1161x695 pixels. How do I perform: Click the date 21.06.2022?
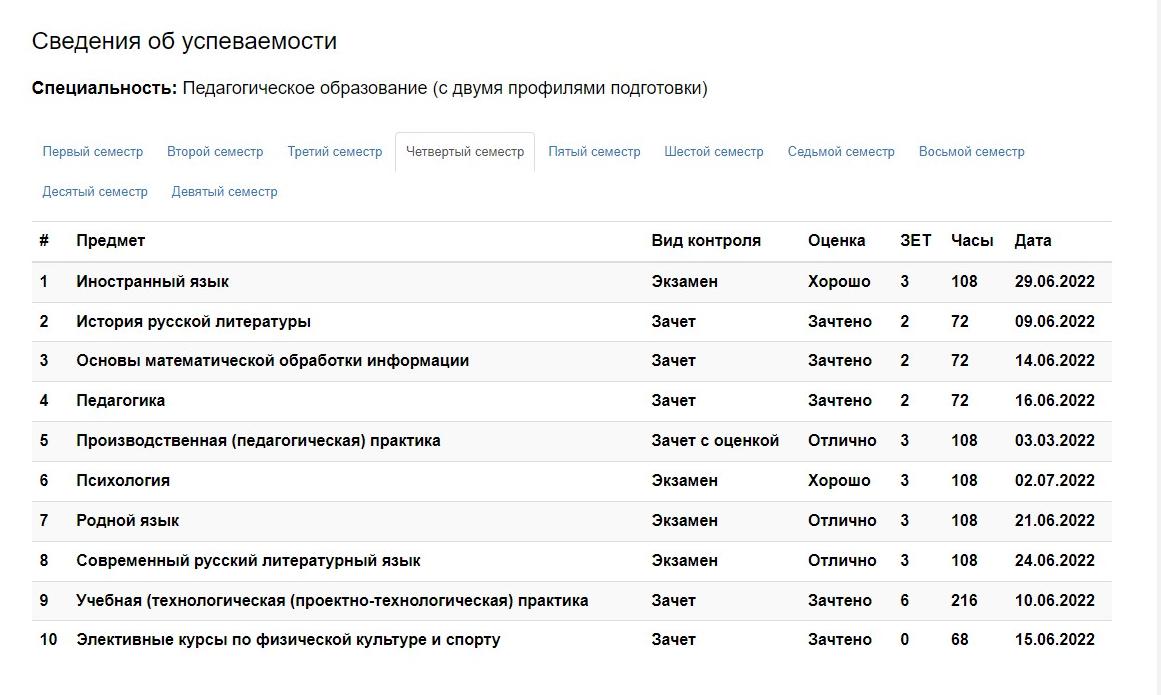pos(1054,520)
